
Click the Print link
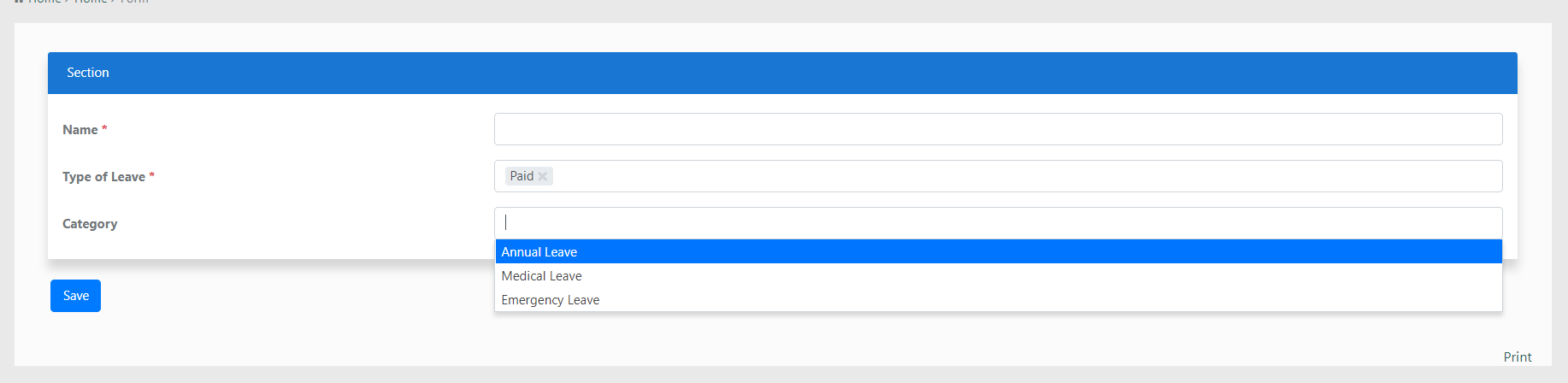pos(1518,357)
